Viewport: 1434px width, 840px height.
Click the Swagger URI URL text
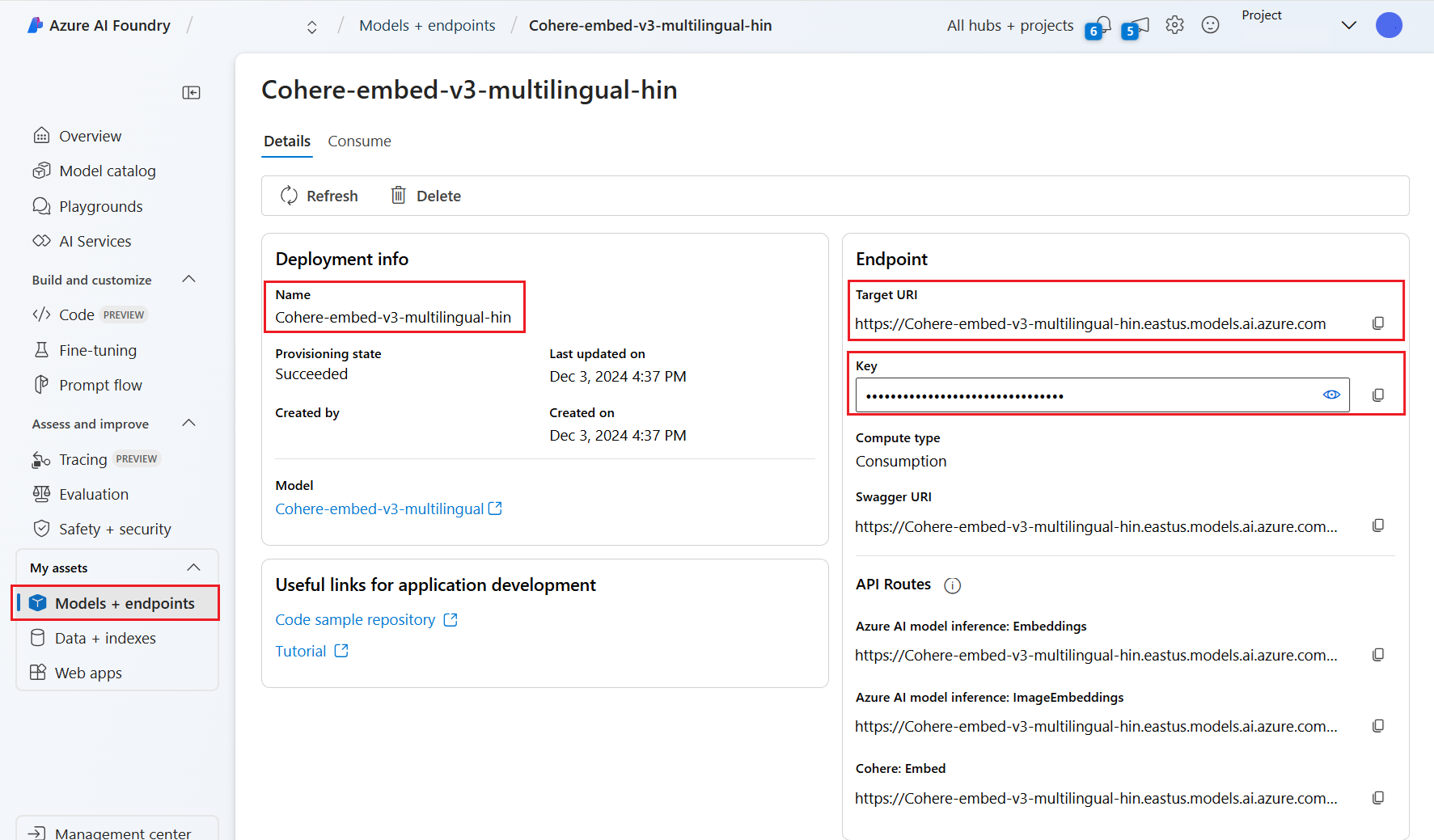[1096, 526]
